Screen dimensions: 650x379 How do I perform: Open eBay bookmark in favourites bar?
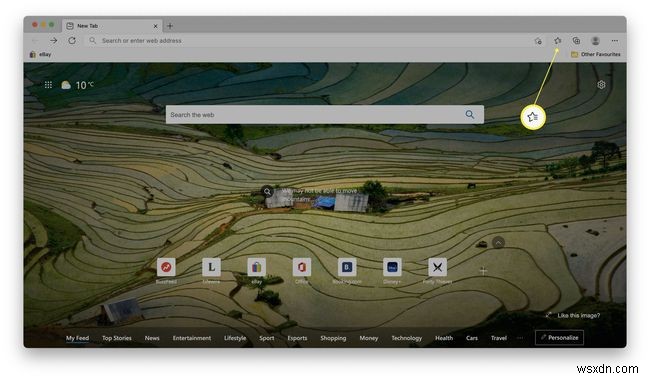(41, 54)
